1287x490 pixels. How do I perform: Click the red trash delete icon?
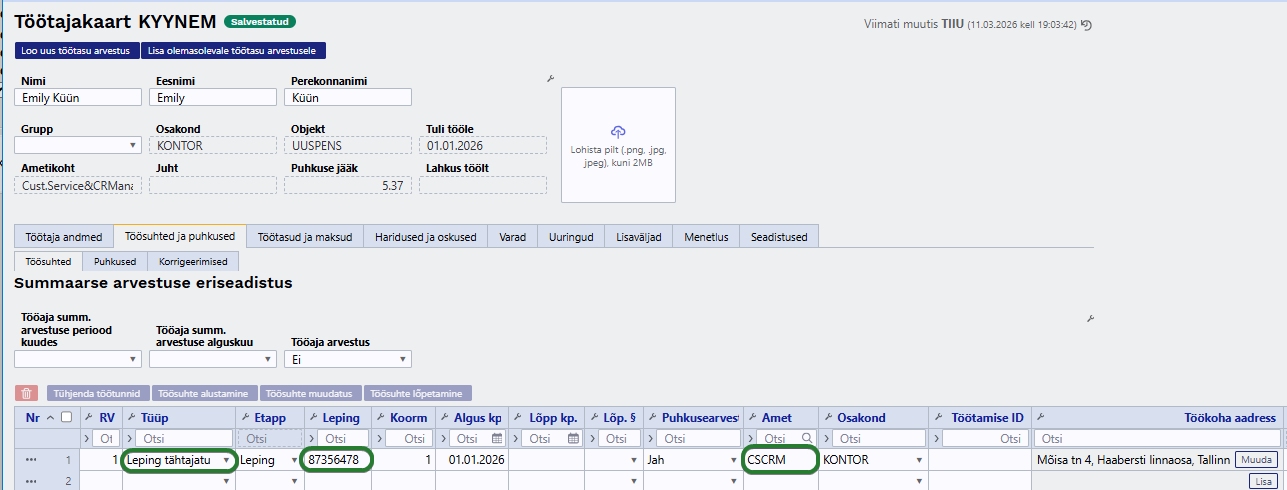coord(28,394)
